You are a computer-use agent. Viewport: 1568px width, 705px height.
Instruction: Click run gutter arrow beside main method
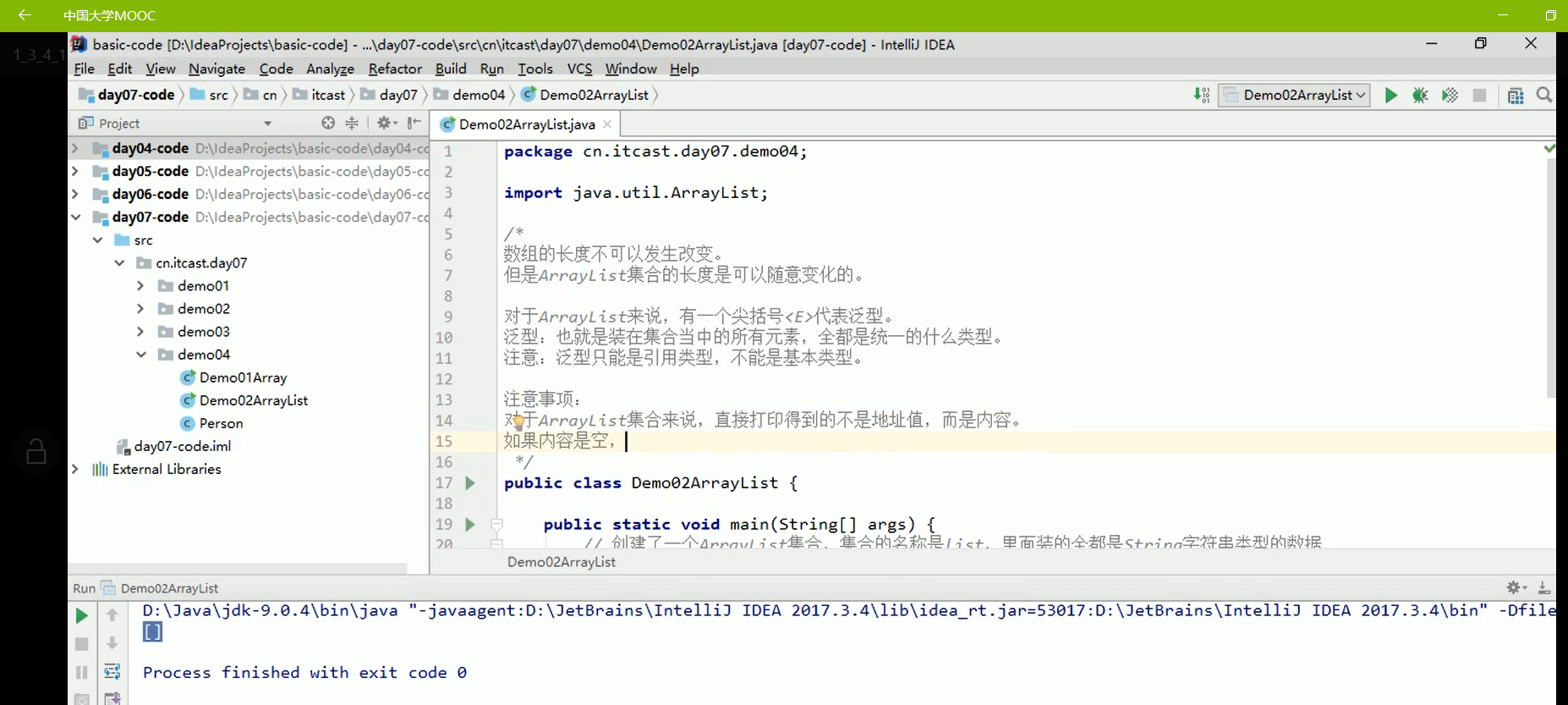click(x=470, y=525)
